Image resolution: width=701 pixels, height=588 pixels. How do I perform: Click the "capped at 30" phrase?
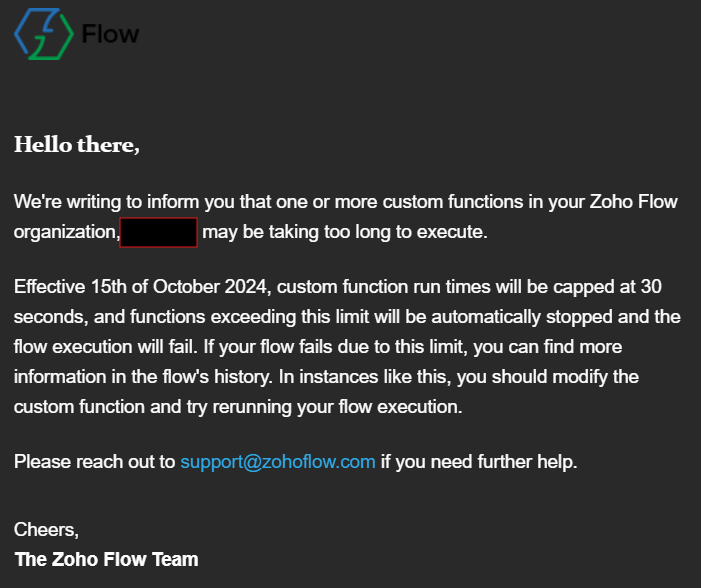(607, 287)
